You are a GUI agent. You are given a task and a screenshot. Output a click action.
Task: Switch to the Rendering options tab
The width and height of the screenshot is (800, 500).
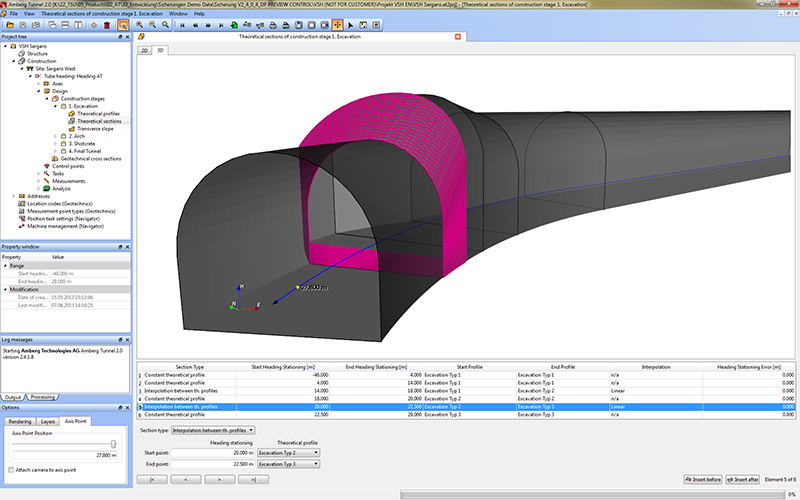(x=20, y=422)
